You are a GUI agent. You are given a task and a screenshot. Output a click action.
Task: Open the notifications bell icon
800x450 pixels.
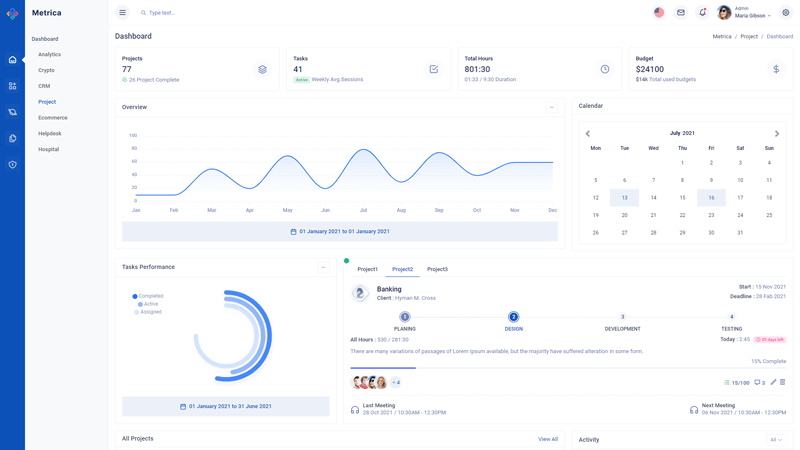point(702,13)
